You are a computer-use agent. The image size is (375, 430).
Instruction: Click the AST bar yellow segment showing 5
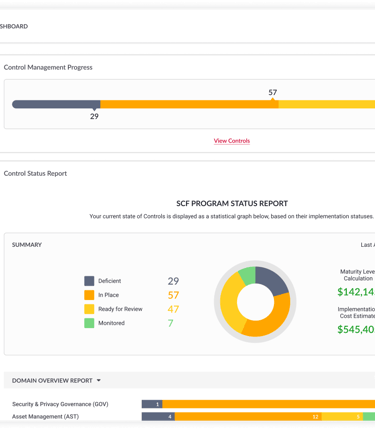(x=342, y=416)
